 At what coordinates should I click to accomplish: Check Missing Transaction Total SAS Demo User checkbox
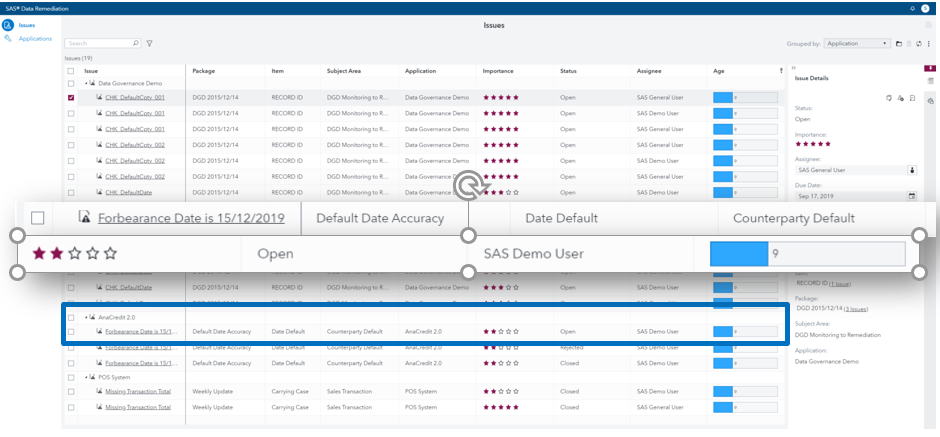click(71, 391)
